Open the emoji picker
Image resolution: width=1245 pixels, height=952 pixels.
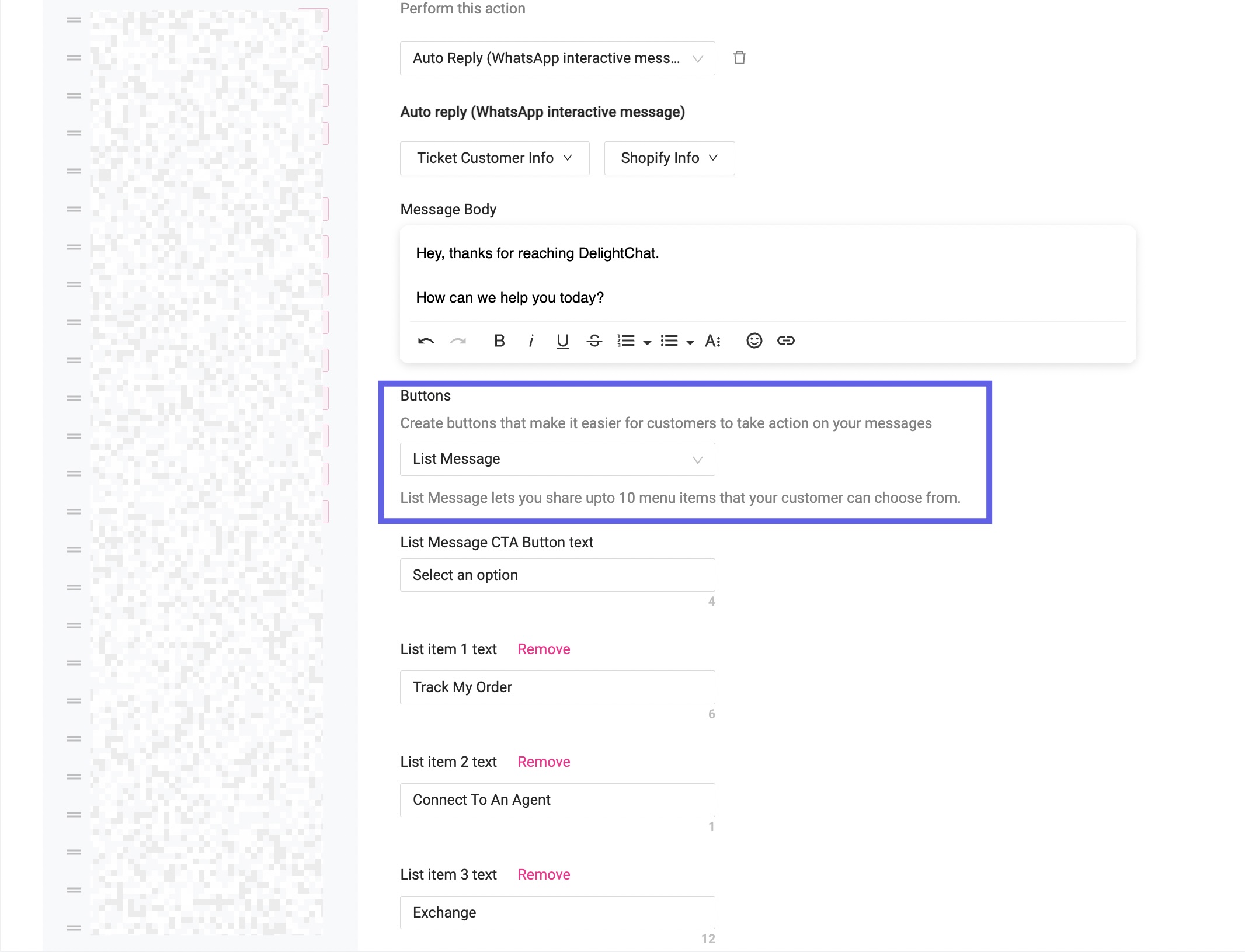(754, 341)
